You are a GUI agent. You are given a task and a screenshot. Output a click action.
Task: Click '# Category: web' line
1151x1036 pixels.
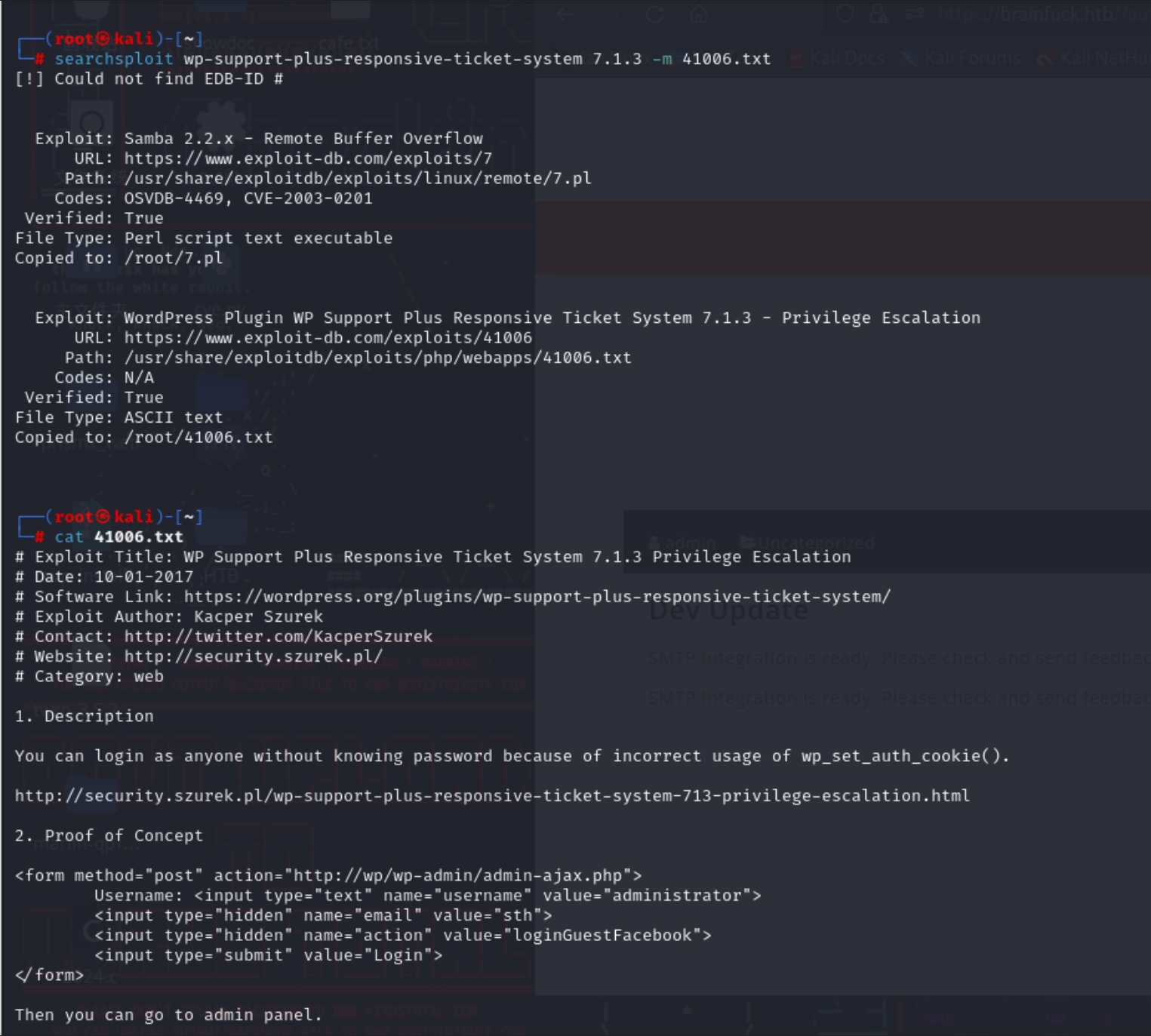(x=89, y=676)
